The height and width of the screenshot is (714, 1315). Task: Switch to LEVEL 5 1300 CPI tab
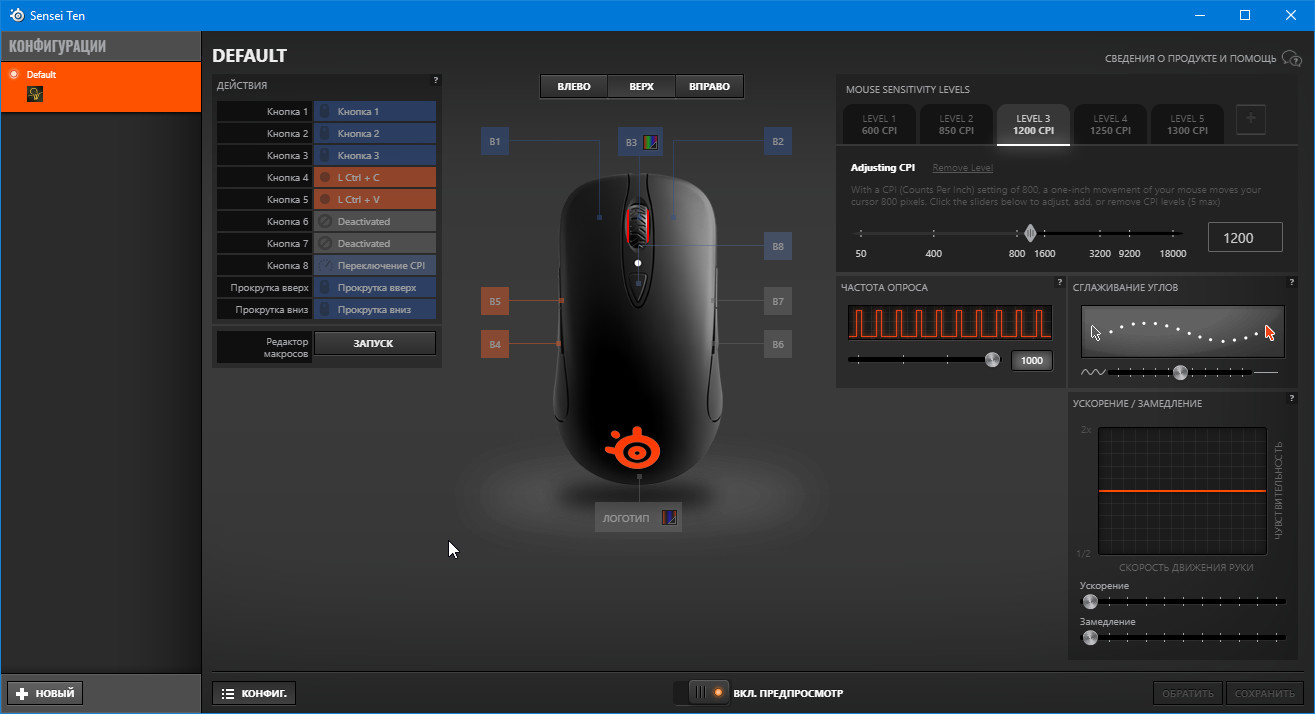point(1187,124)
